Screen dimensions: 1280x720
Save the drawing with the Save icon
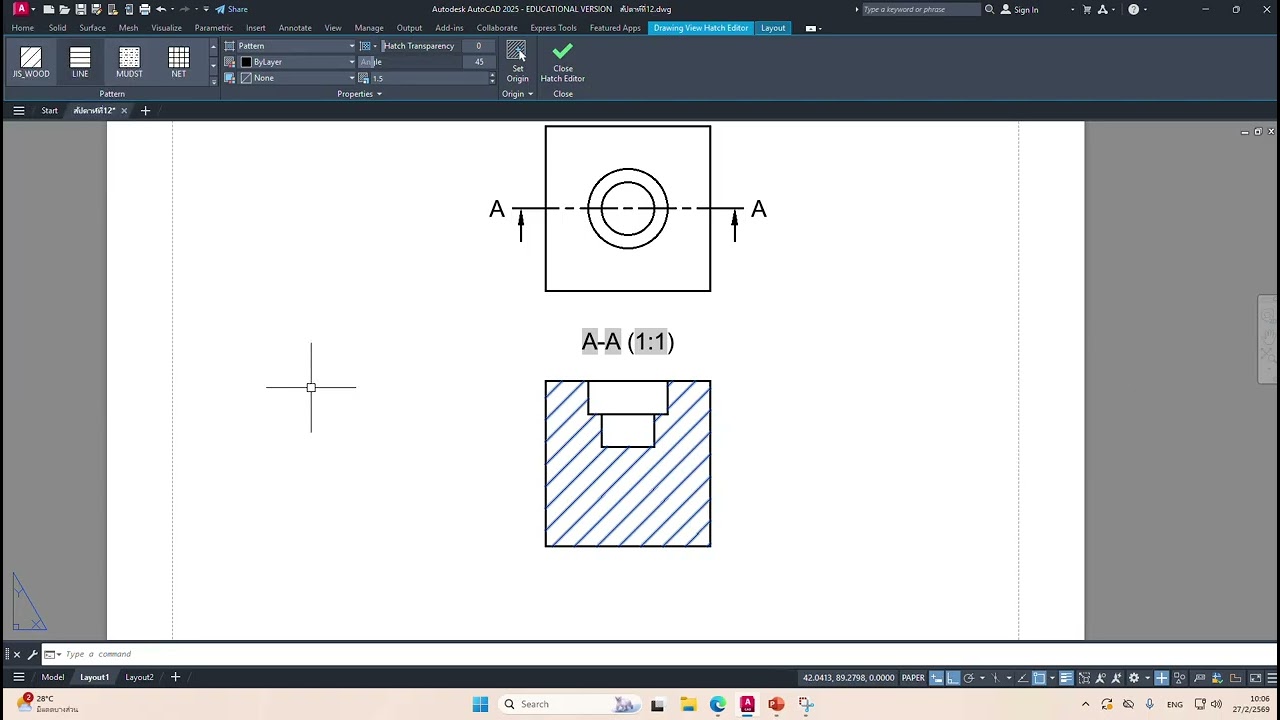(81, 9)
